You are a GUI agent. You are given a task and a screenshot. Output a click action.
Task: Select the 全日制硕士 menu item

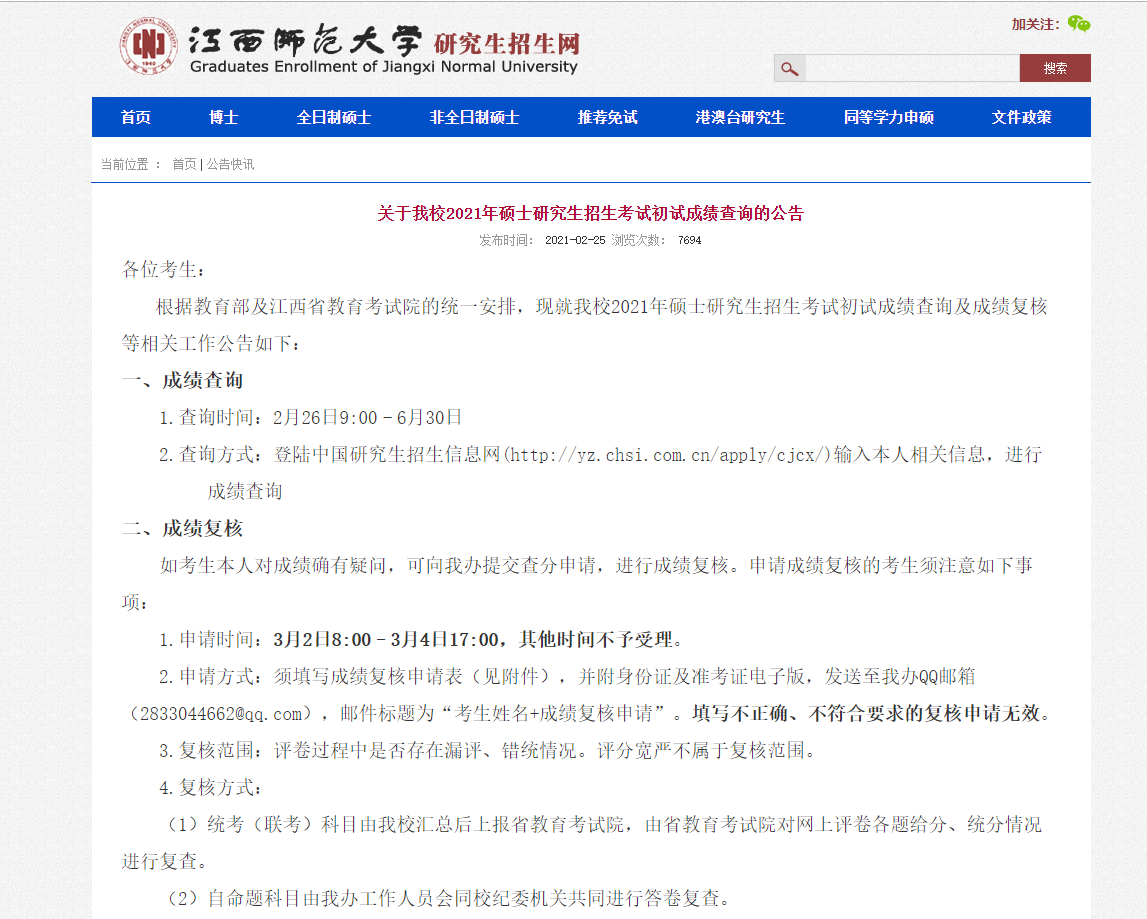[x=334, y=117]
